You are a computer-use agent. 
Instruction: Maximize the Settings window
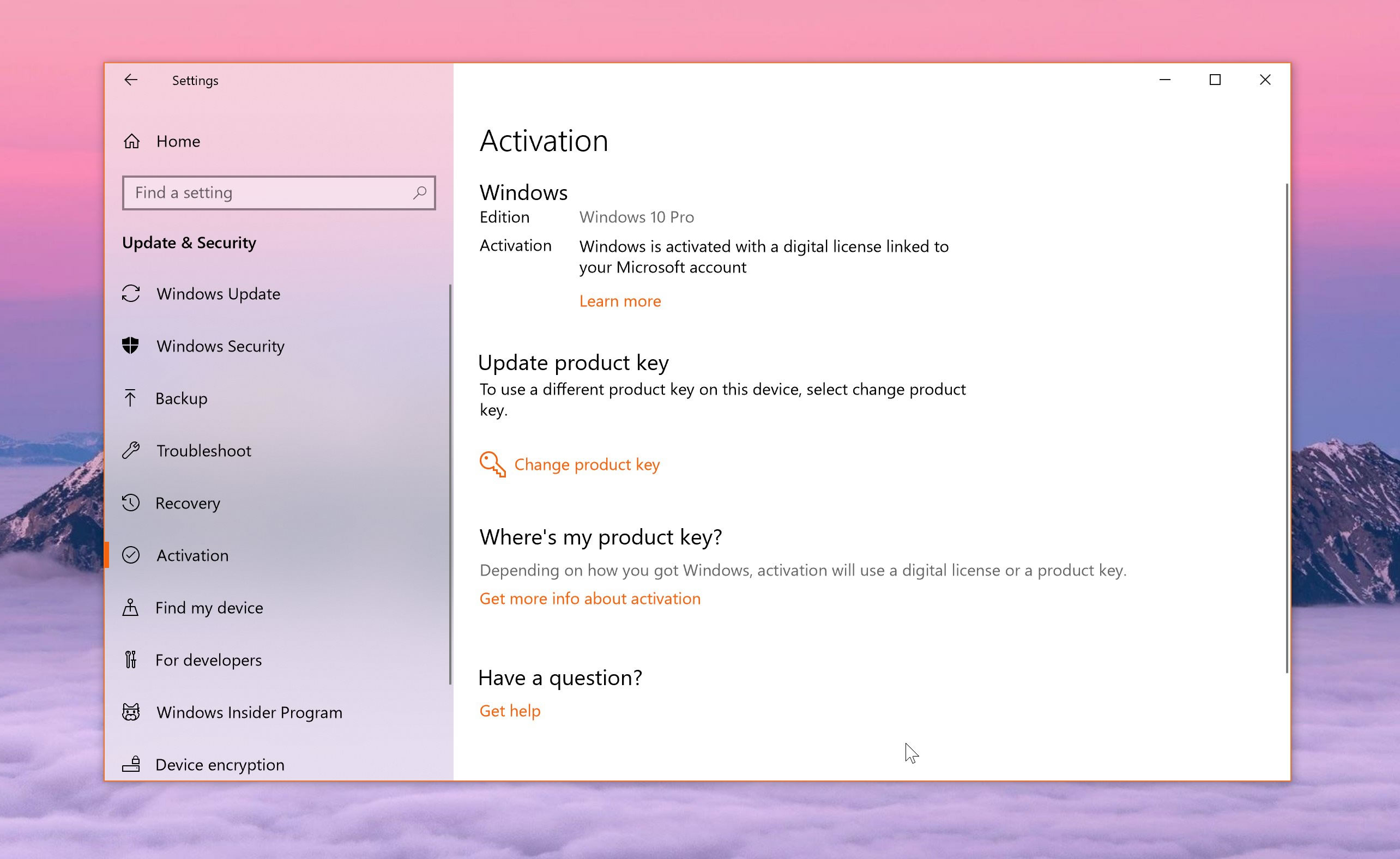1215,80
